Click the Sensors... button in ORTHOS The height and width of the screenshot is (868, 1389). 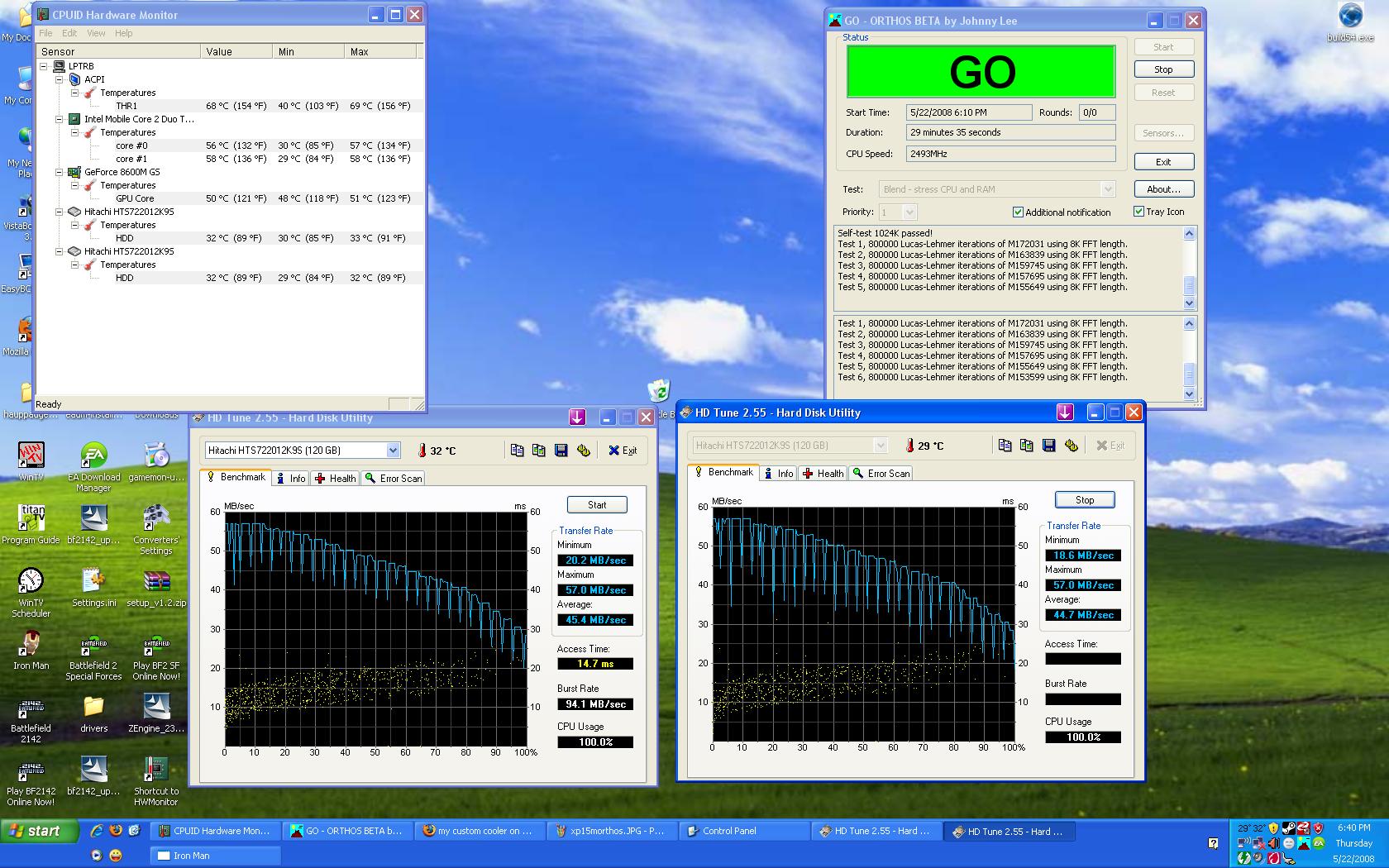[1163, 133]
